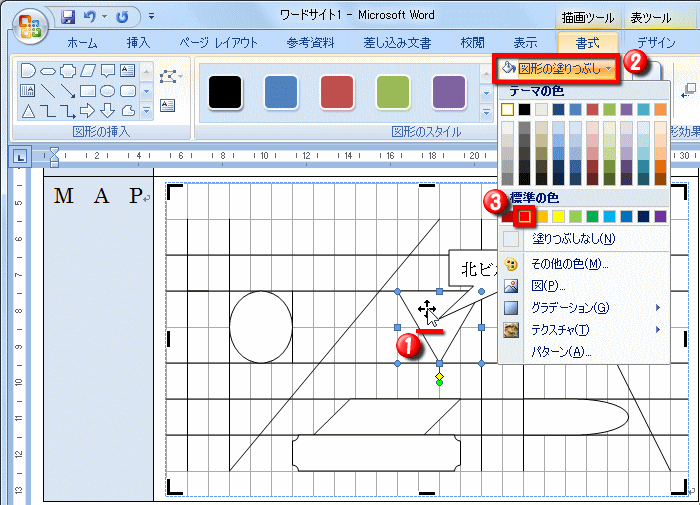700x505 pixels.
Task: Insert a rectangle shape
Action: (x=88, y=91)
